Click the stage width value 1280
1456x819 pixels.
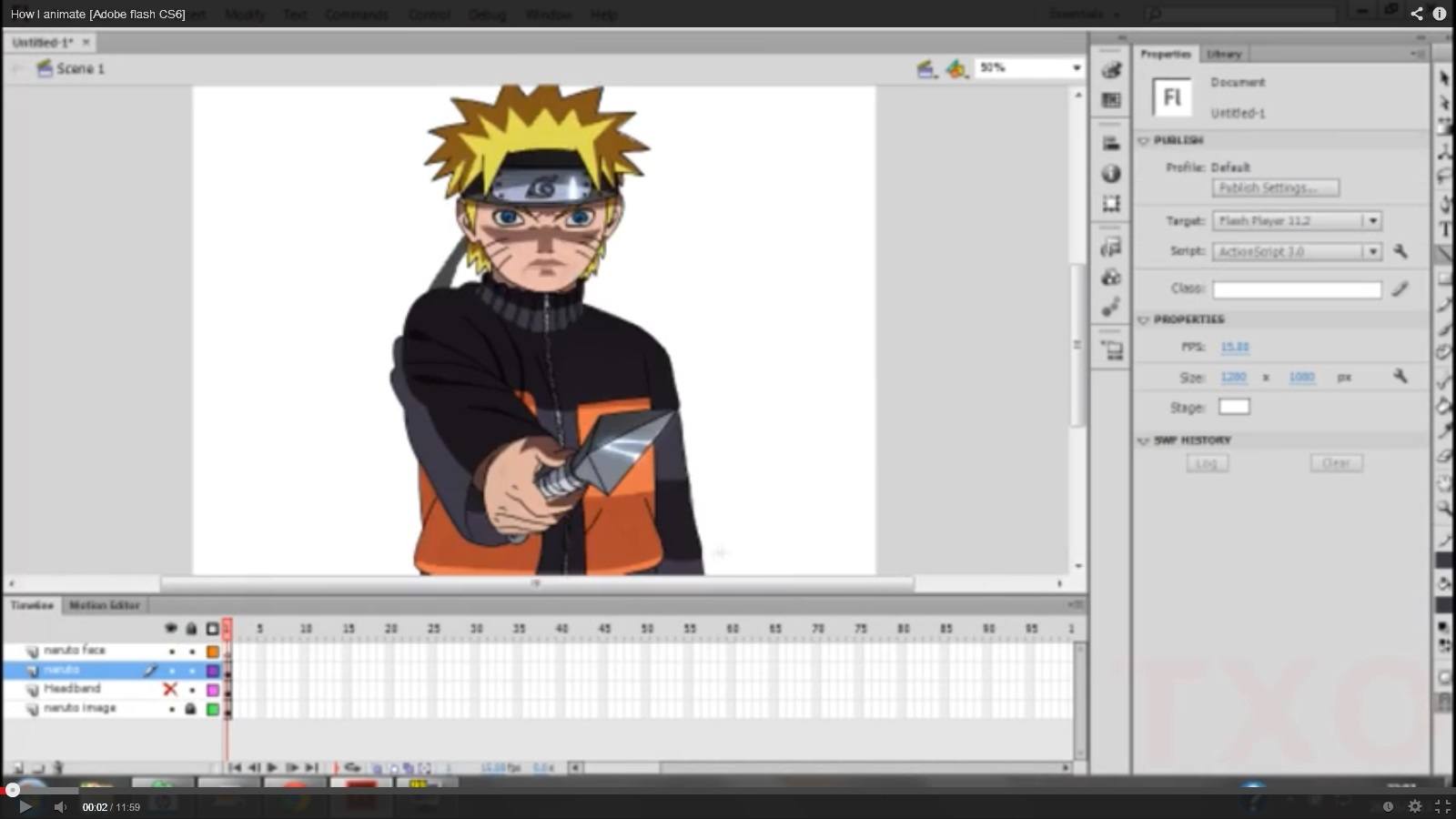pos(1233,377)
